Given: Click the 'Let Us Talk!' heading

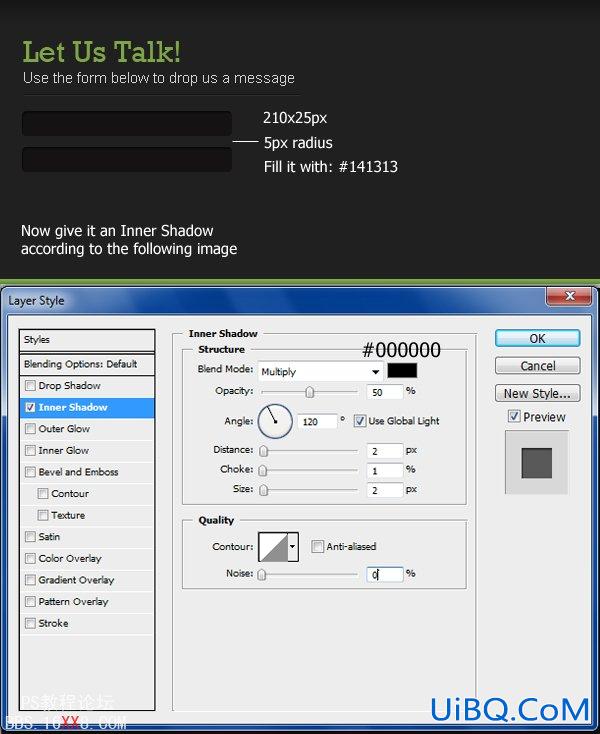Looking at the screenshot, I should coord(102,51).
